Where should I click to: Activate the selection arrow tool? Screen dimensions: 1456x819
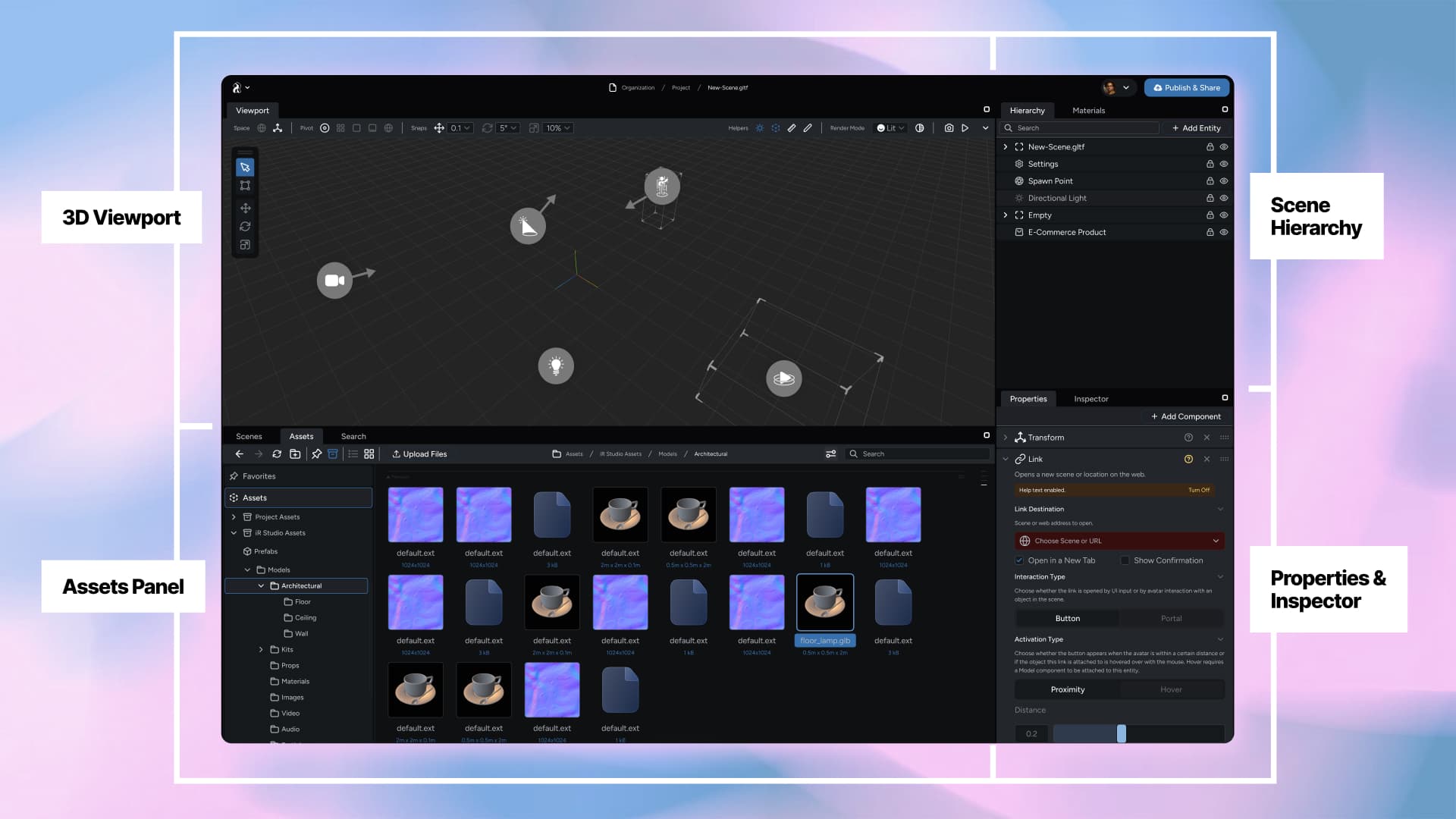(245, 167)
